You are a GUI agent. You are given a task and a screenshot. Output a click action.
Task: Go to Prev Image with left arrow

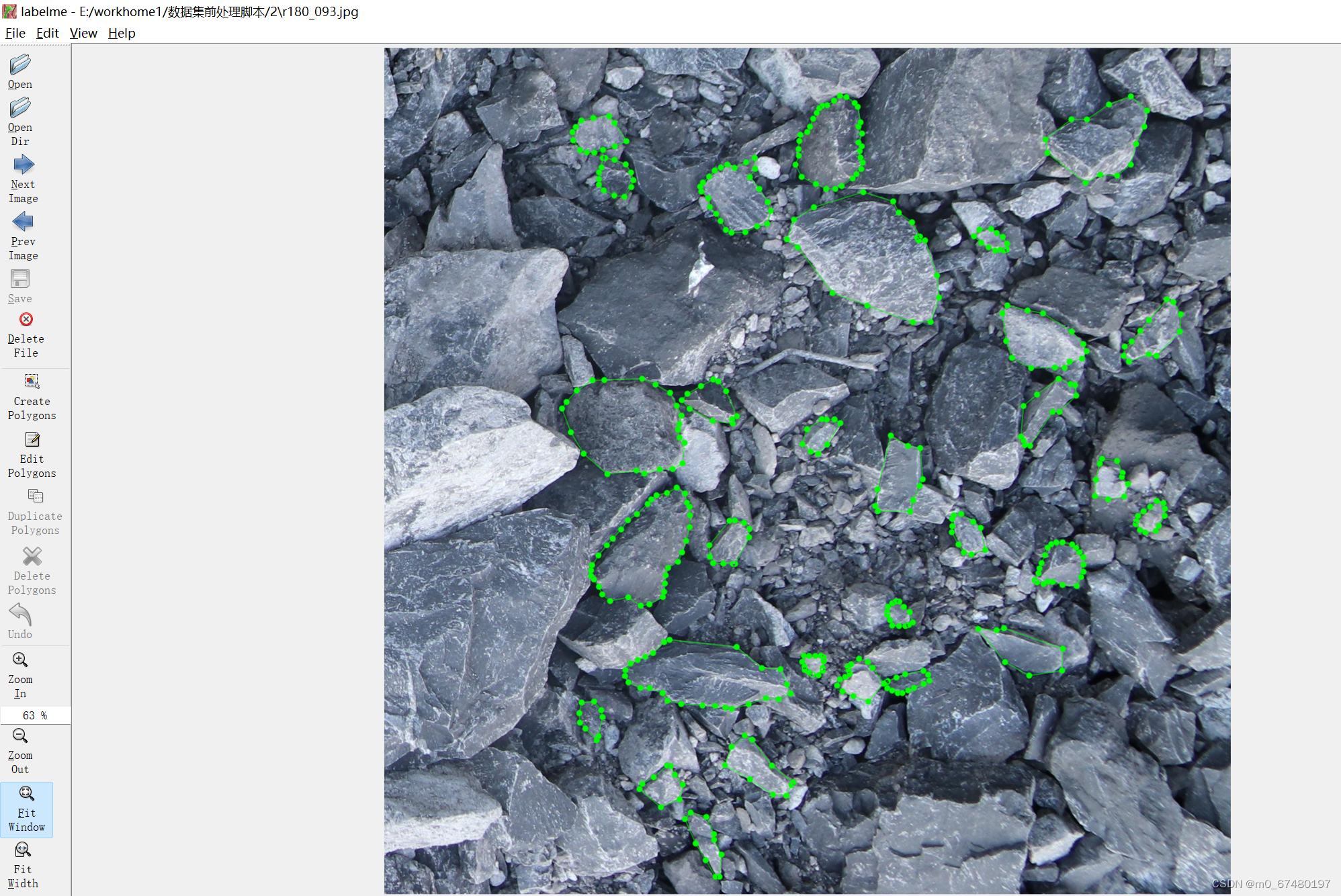coord(23,222)
